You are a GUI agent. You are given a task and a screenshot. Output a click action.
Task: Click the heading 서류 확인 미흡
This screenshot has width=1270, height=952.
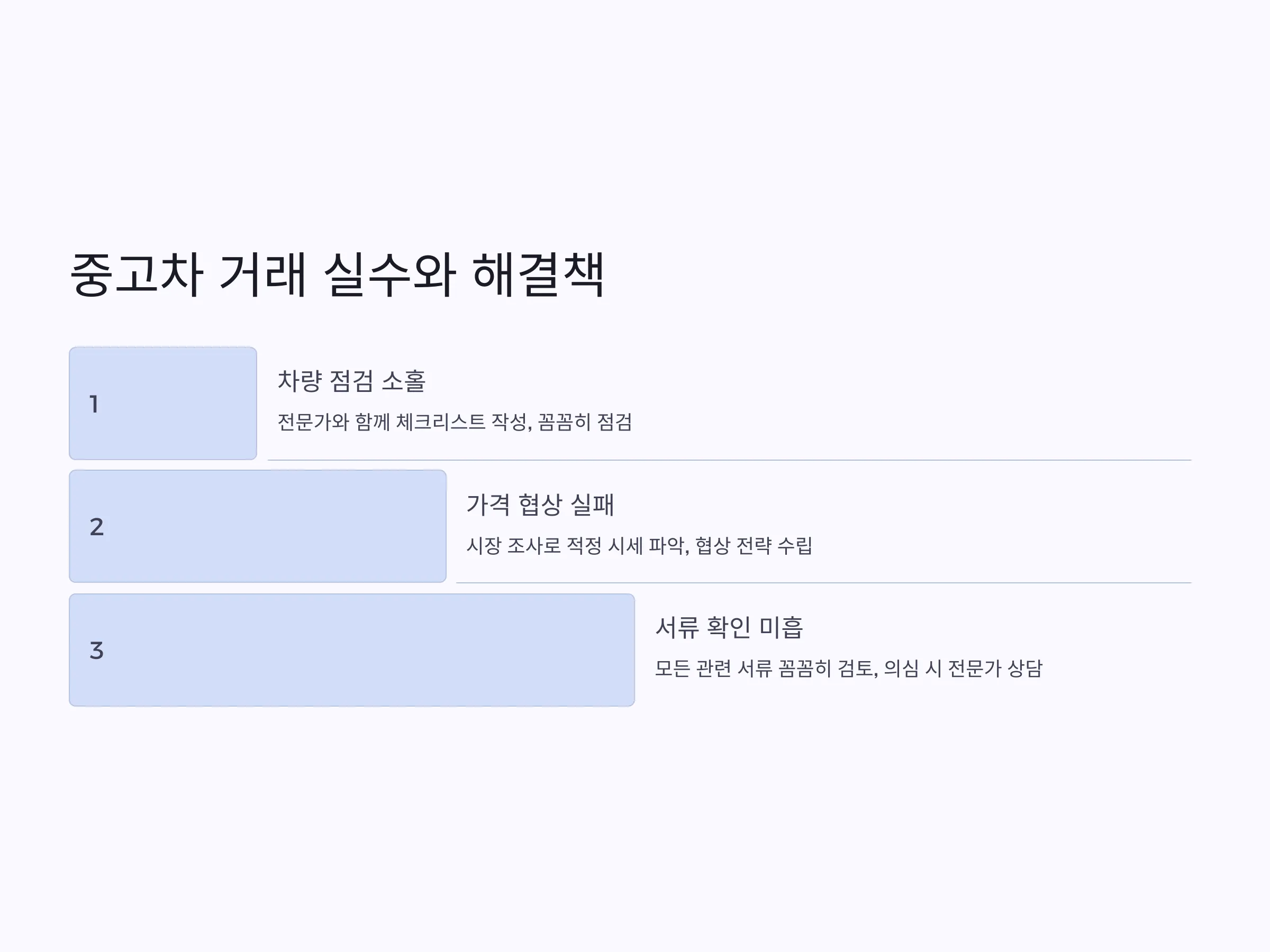[x=729, y=628]
